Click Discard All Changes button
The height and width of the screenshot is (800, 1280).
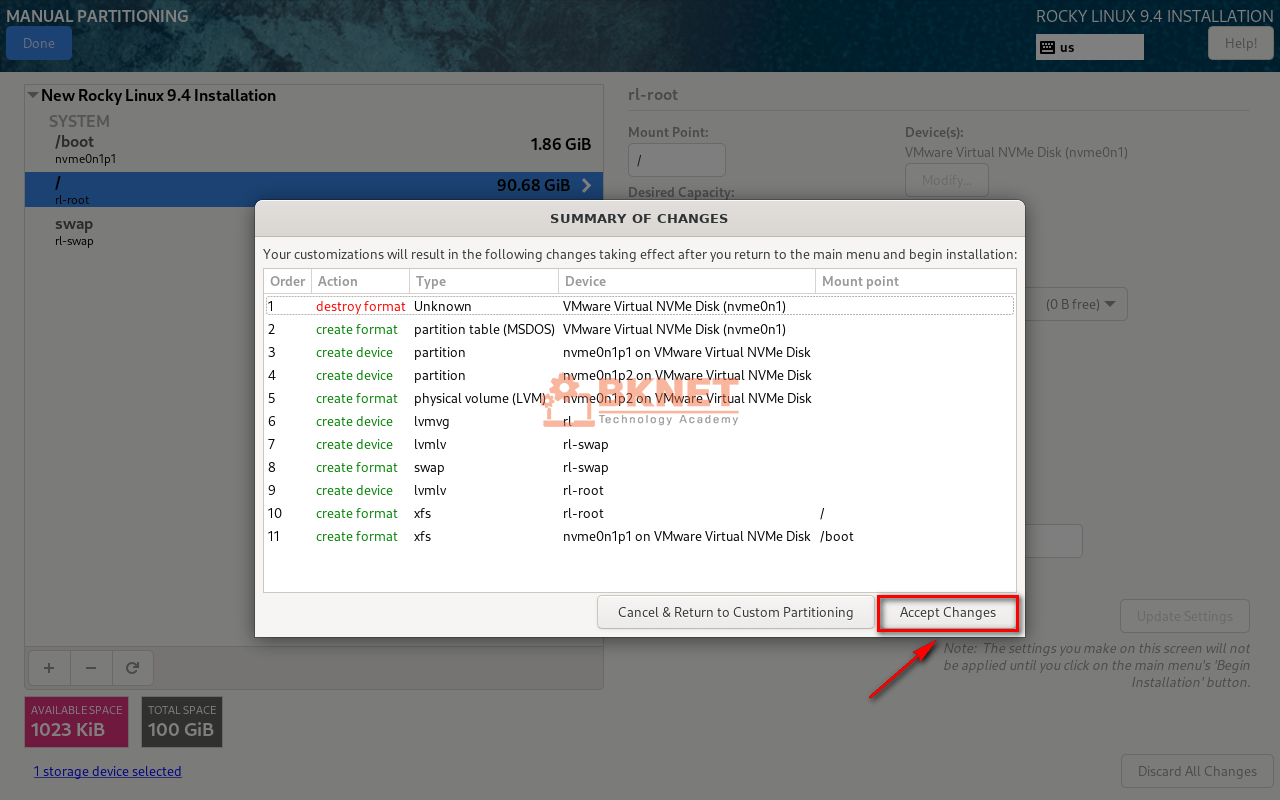point(1197,771)
